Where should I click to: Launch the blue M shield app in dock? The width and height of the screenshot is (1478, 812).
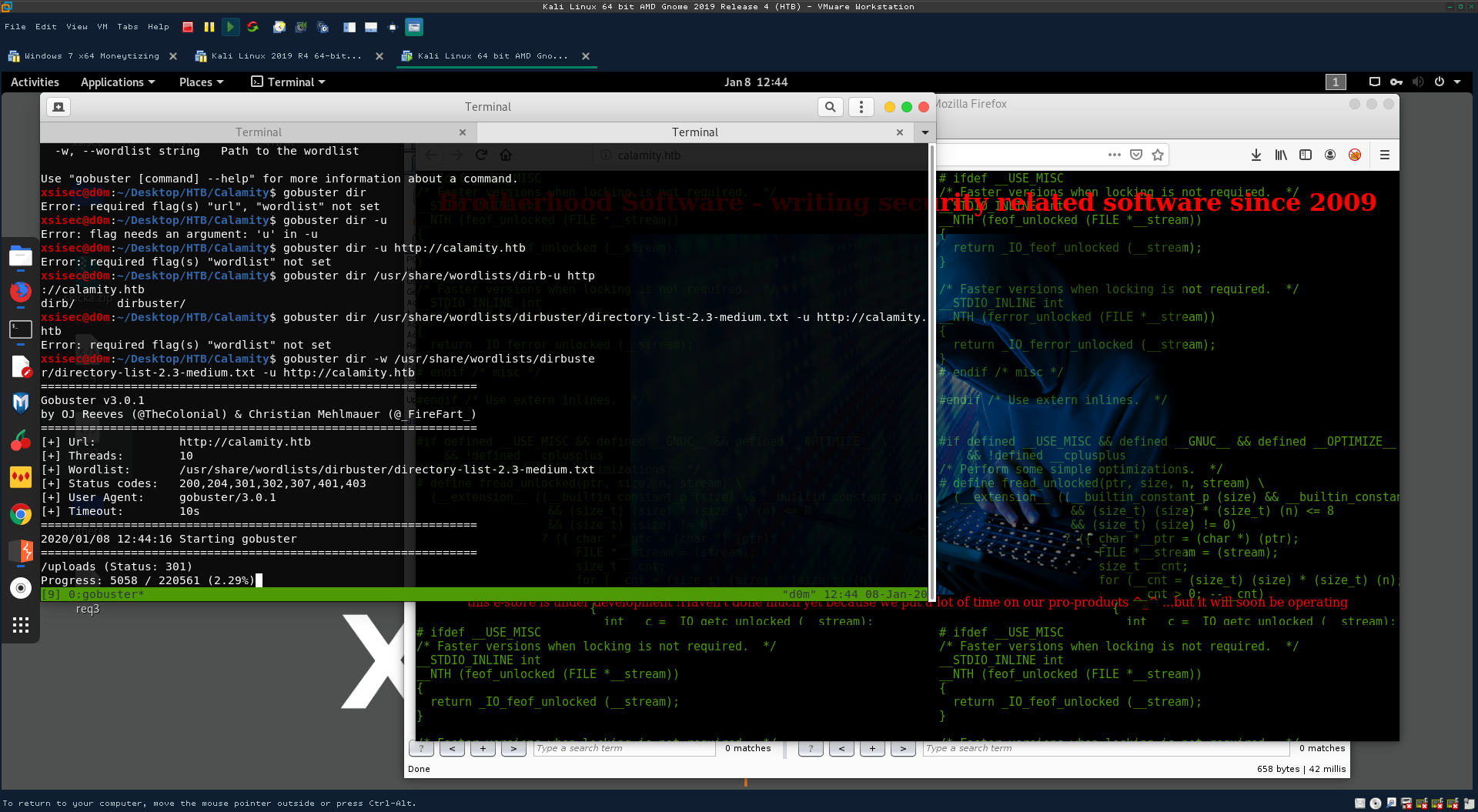(x=21, y=403)
